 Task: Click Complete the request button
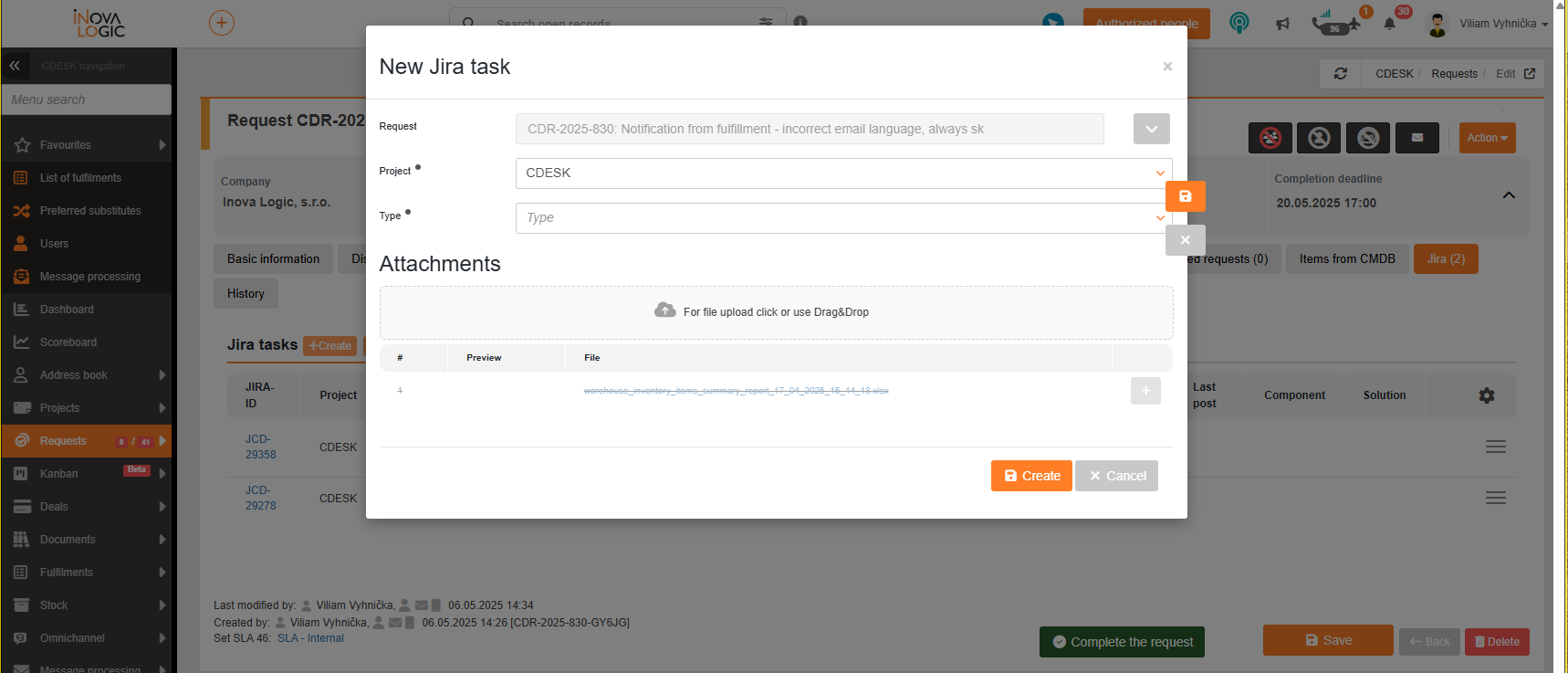tap(1122, 642)
